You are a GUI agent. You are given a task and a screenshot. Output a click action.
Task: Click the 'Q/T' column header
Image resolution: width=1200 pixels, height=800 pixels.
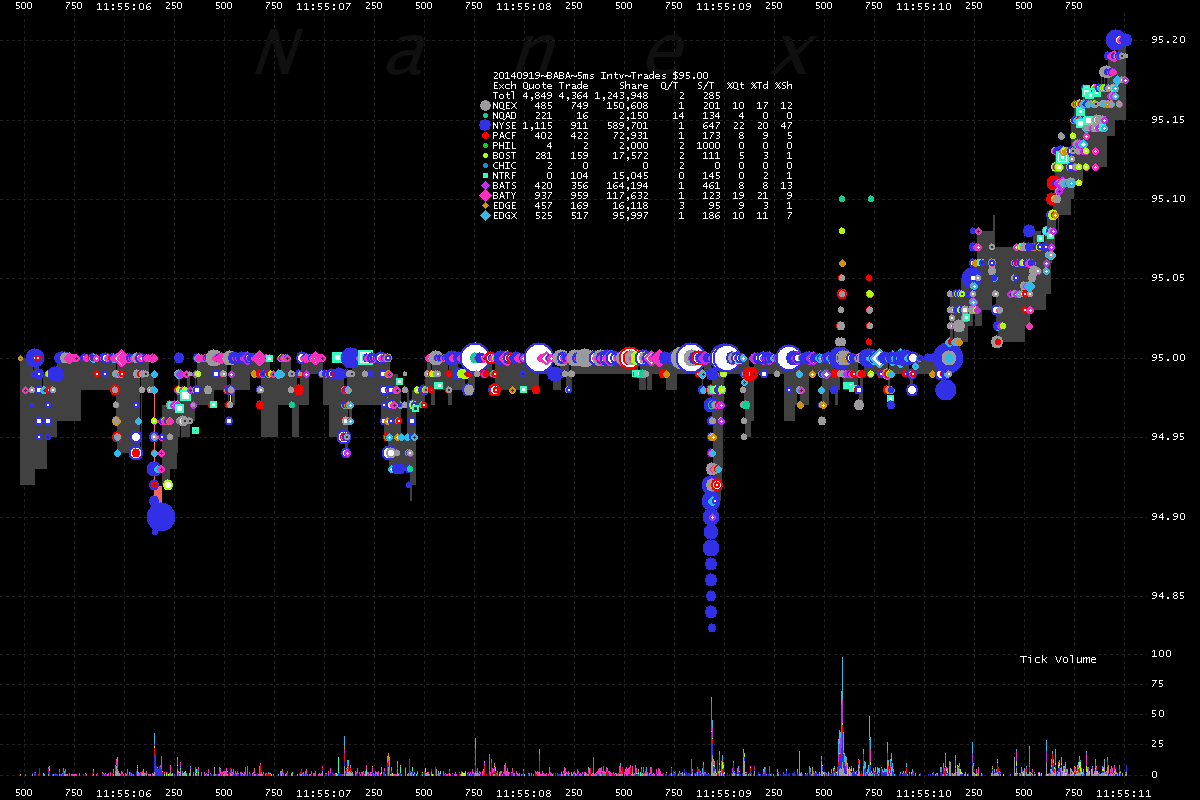[670, 85]
